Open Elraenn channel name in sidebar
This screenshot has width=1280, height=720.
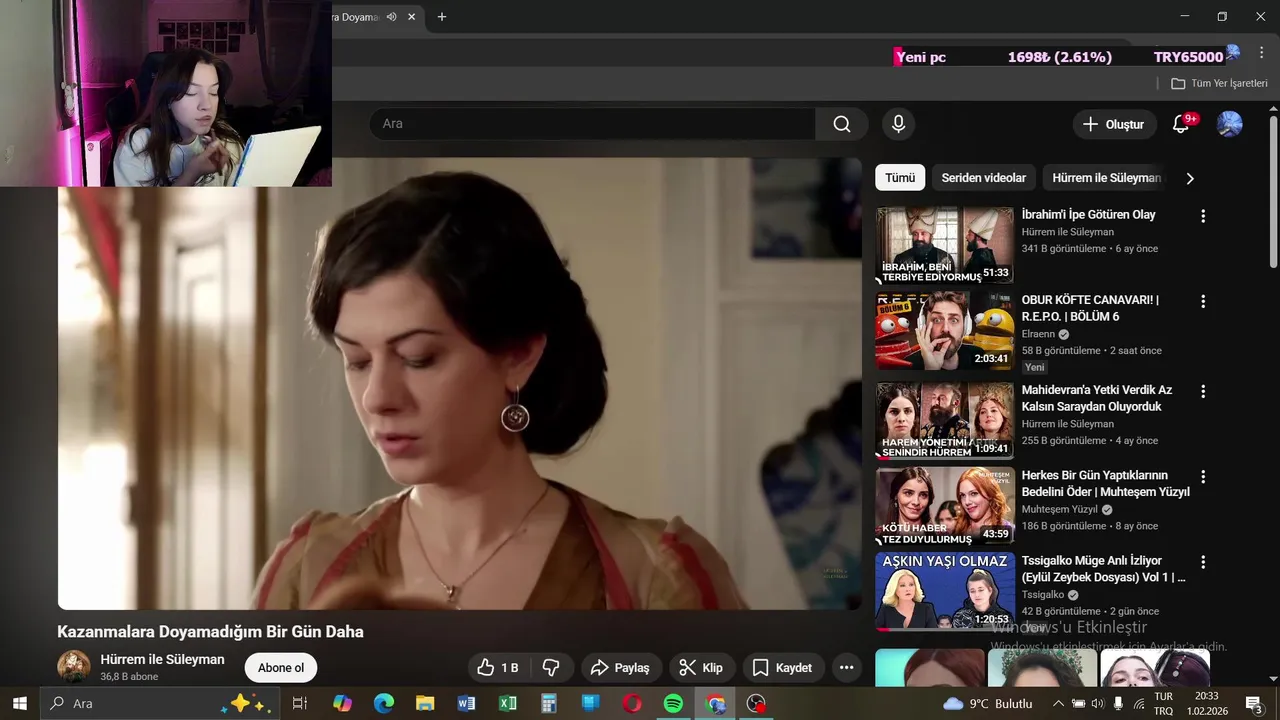1038,334
